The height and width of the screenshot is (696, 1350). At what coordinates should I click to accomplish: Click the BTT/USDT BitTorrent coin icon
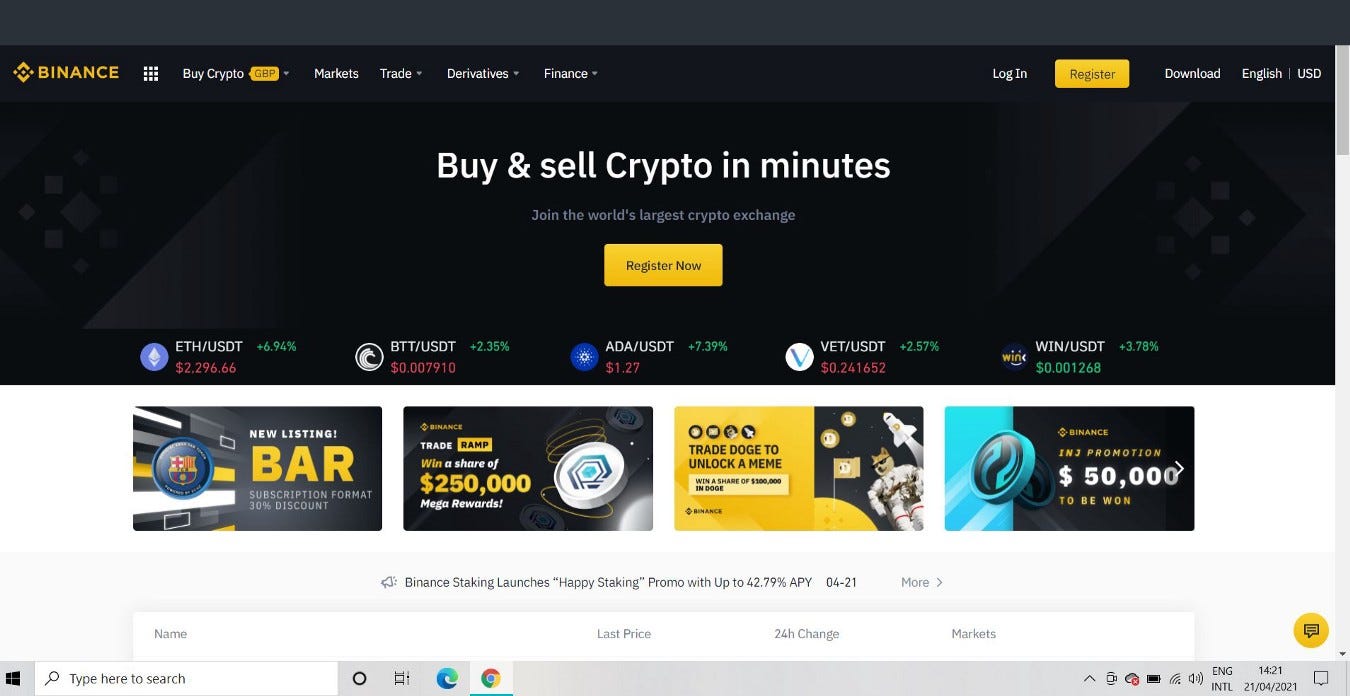coord(369,357)
